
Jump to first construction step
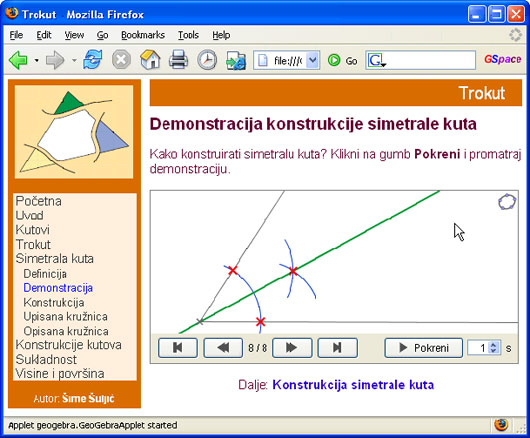point(178,348)
